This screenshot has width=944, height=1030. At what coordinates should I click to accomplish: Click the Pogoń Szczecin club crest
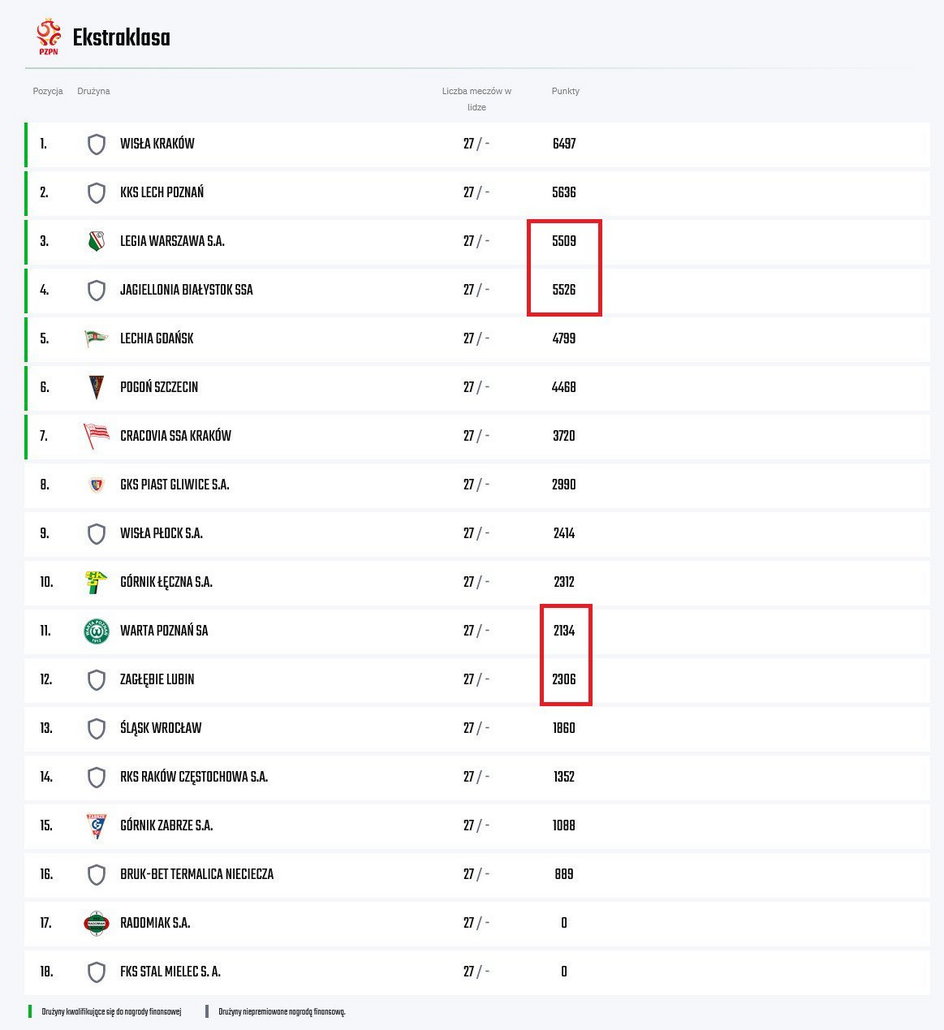(x=97, y=387)
